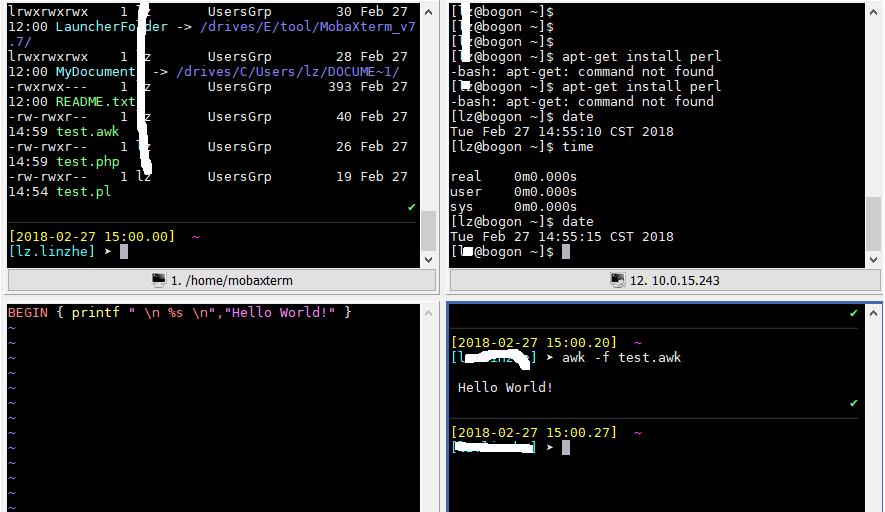
Task: Click scroll-up arrow of the /home/mobaxterm pane
Action: (428, 12)
